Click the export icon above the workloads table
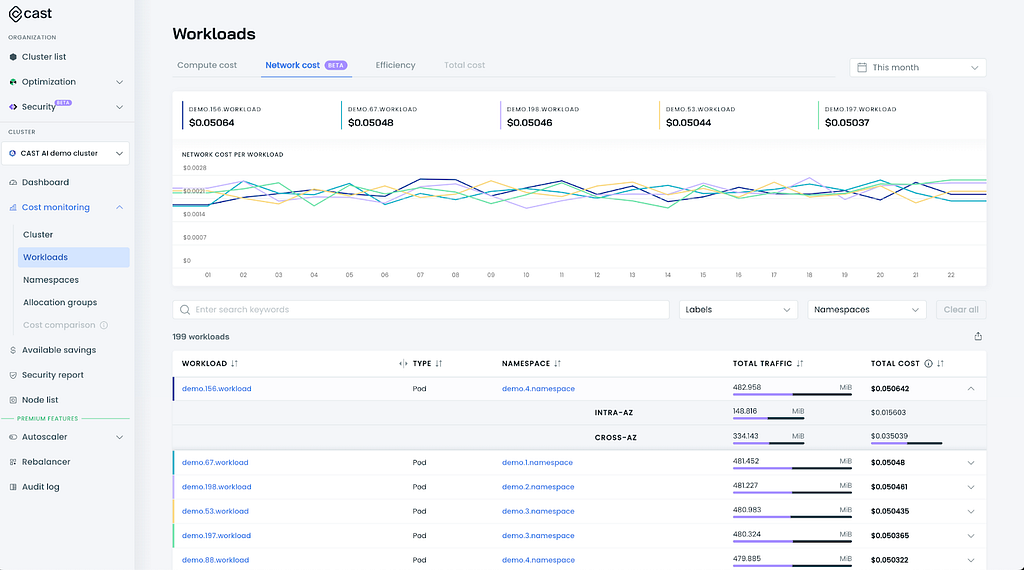 (x=978, y=336)
